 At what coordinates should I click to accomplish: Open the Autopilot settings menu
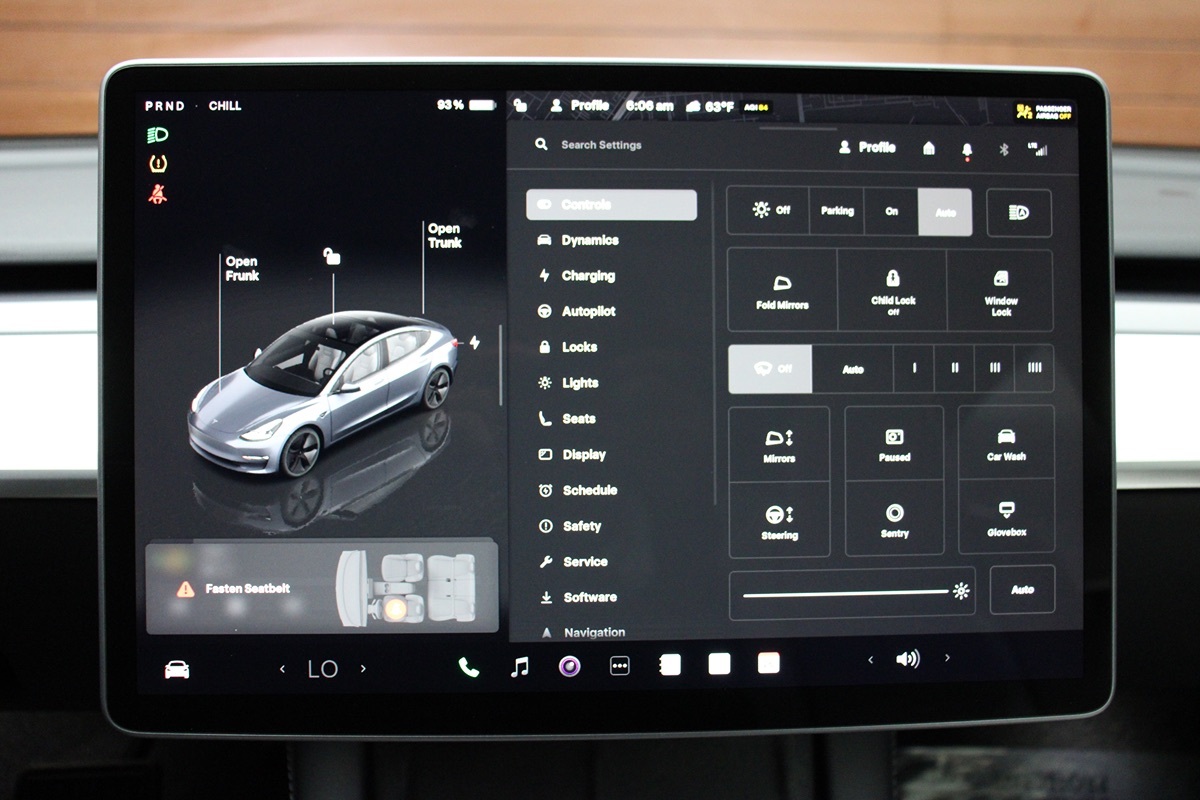pyautogui.click(x=588, y=312)
